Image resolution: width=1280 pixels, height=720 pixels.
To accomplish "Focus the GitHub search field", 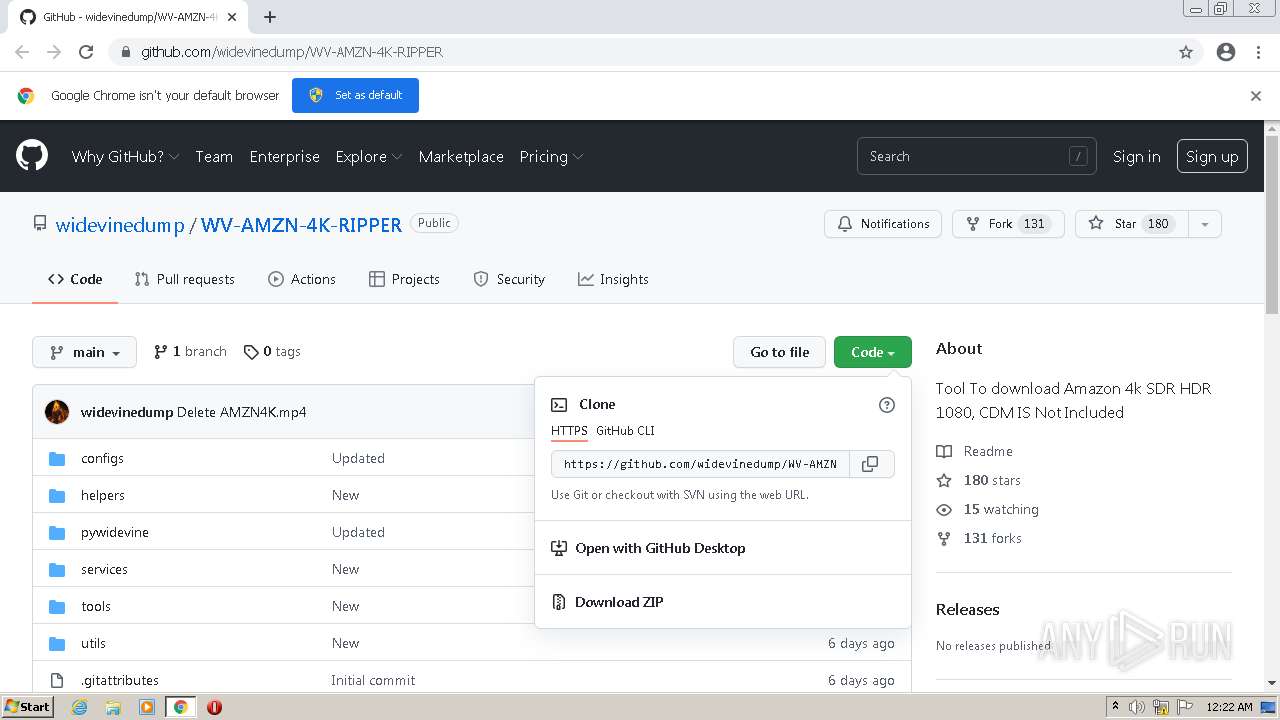I will coord(977,156).
